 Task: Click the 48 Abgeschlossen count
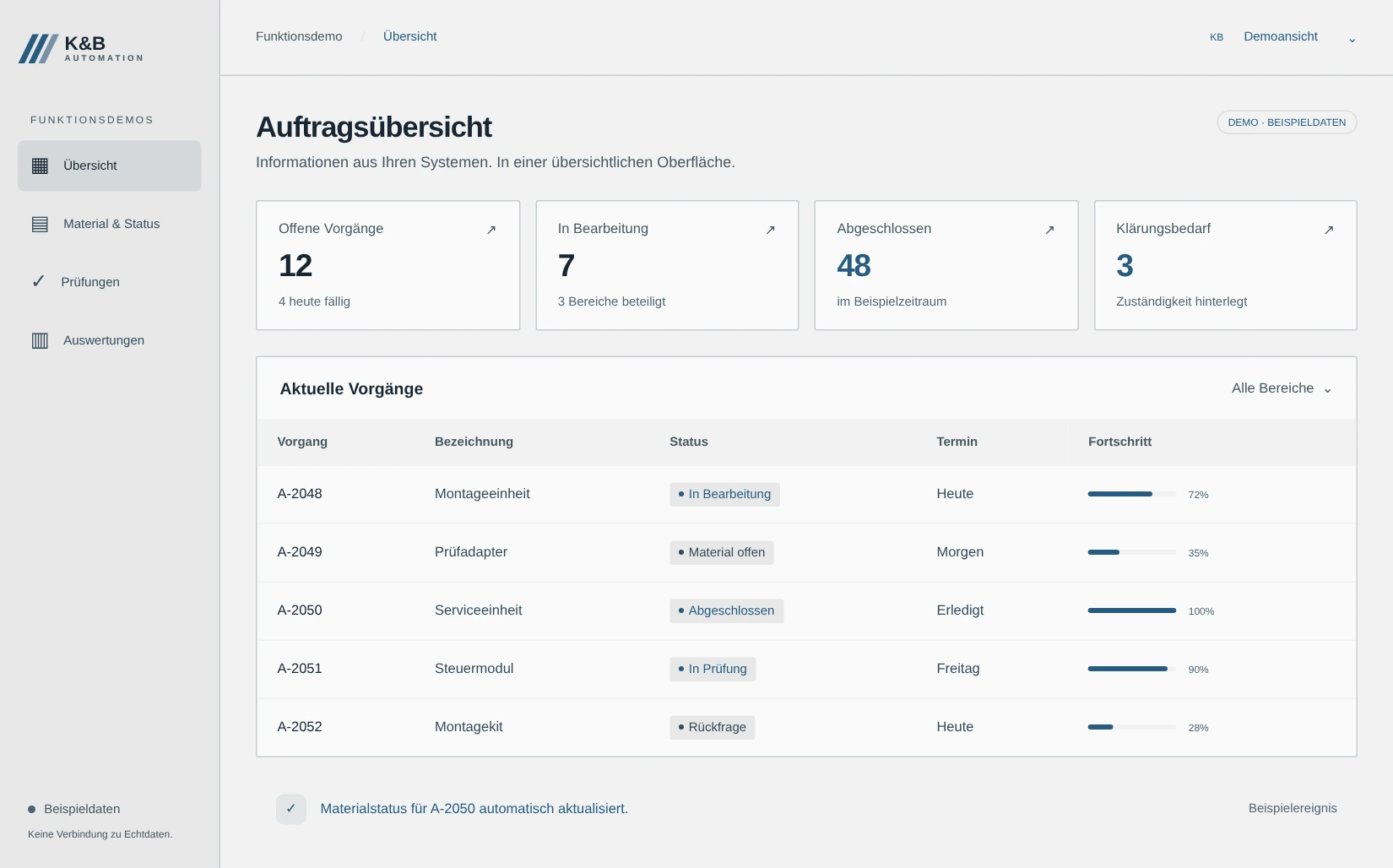pyautogui.click(x=854, y=266)
